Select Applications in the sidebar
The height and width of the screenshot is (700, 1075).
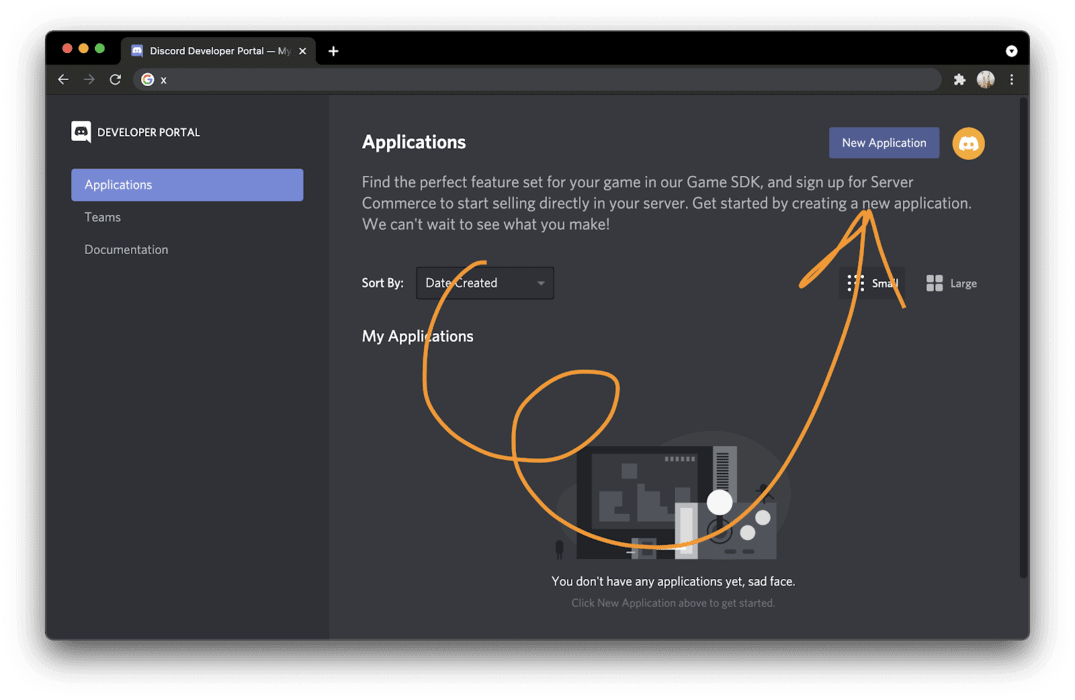[x=187, y=184]
